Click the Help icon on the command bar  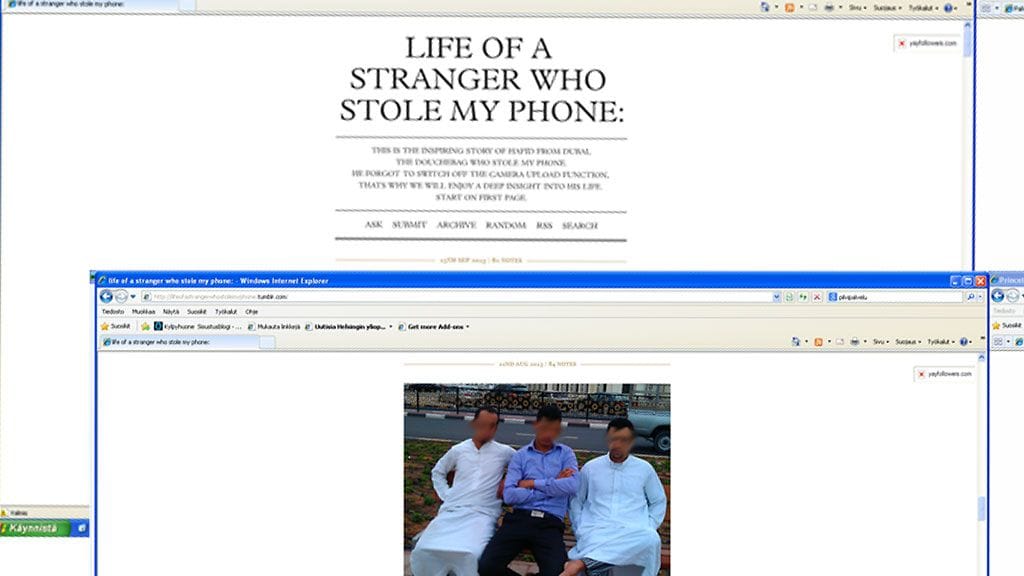[x=963, y=342]
